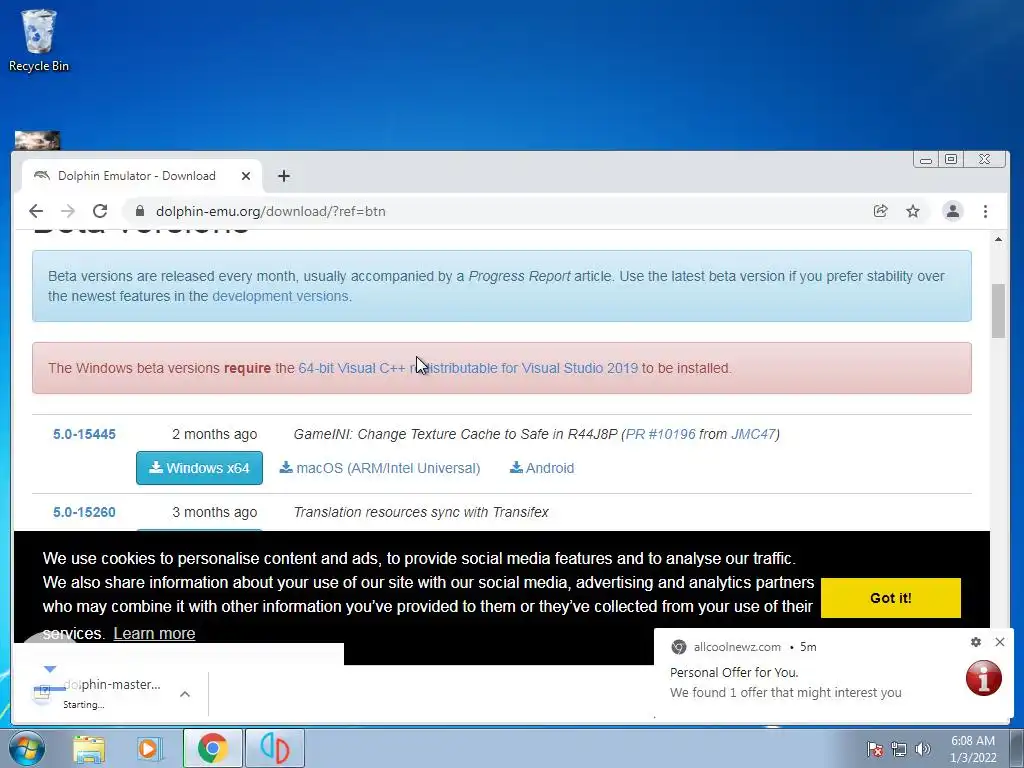Open beta version 5.0-15445 link
1024x768 pixels.
(x=84, y=434)
